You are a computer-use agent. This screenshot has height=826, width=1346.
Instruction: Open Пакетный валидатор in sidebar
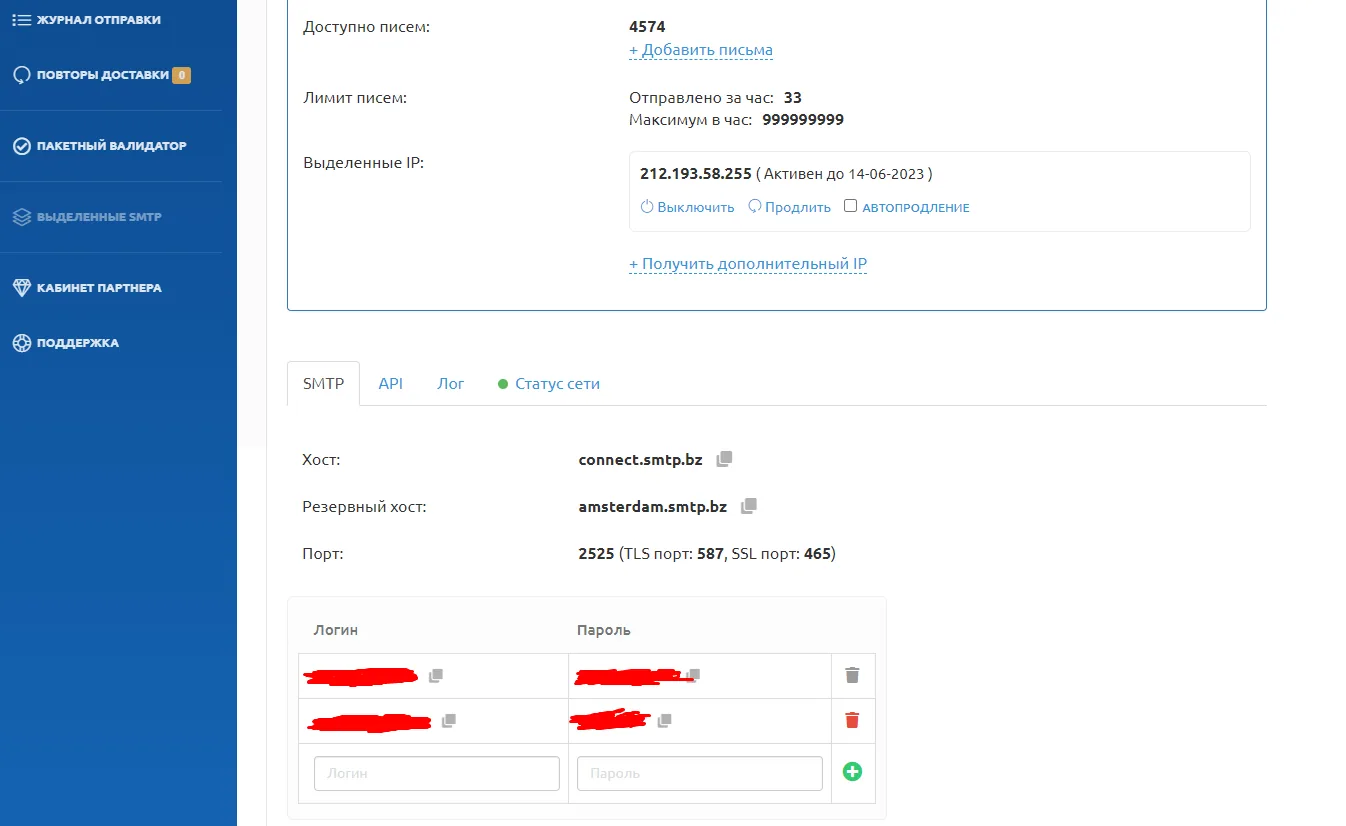point(100,146)
